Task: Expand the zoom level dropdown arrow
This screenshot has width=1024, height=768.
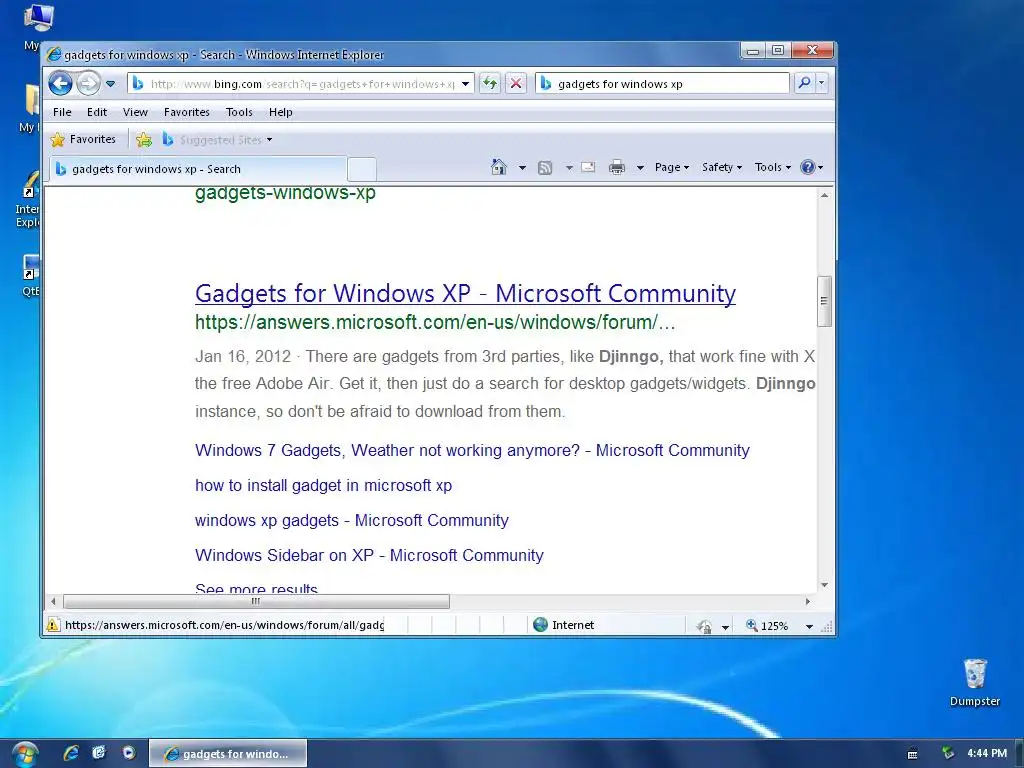Action: [x=809, y=626]
